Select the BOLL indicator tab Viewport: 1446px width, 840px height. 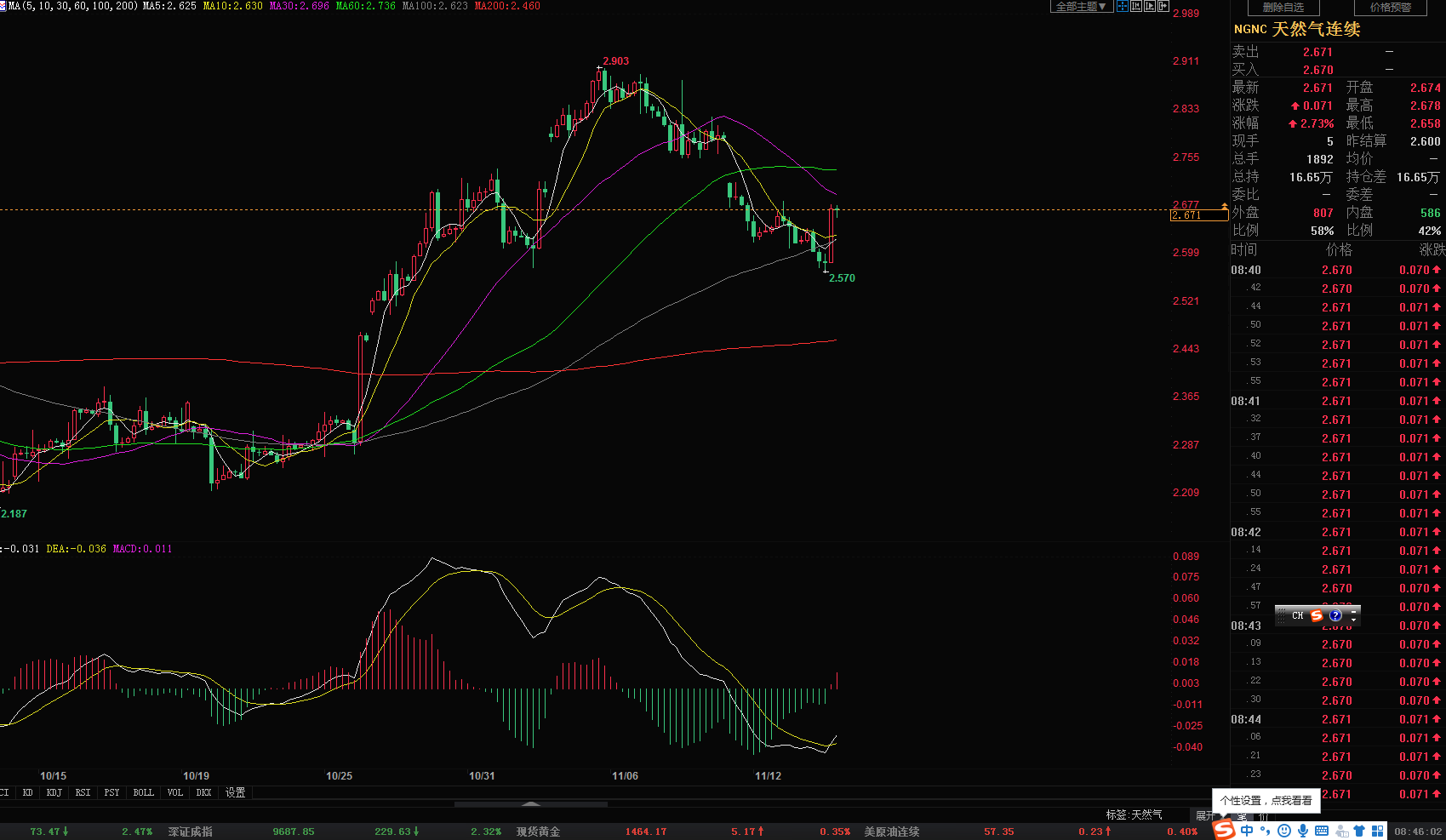tap(144, 792)
